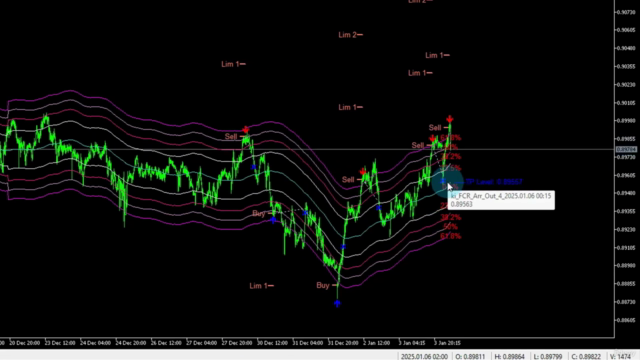Screen dimensions: 640x360
Task: Click the 0.90105 price axis label
Action: (627, 103)
